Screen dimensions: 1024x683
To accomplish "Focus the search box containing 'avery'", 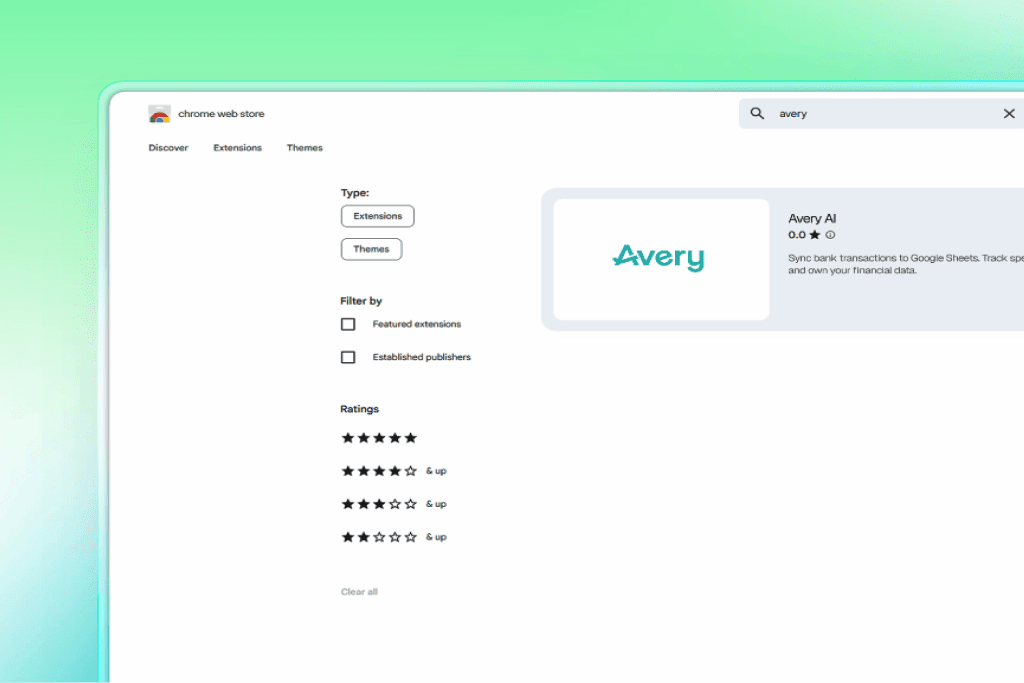I will 882,114.
